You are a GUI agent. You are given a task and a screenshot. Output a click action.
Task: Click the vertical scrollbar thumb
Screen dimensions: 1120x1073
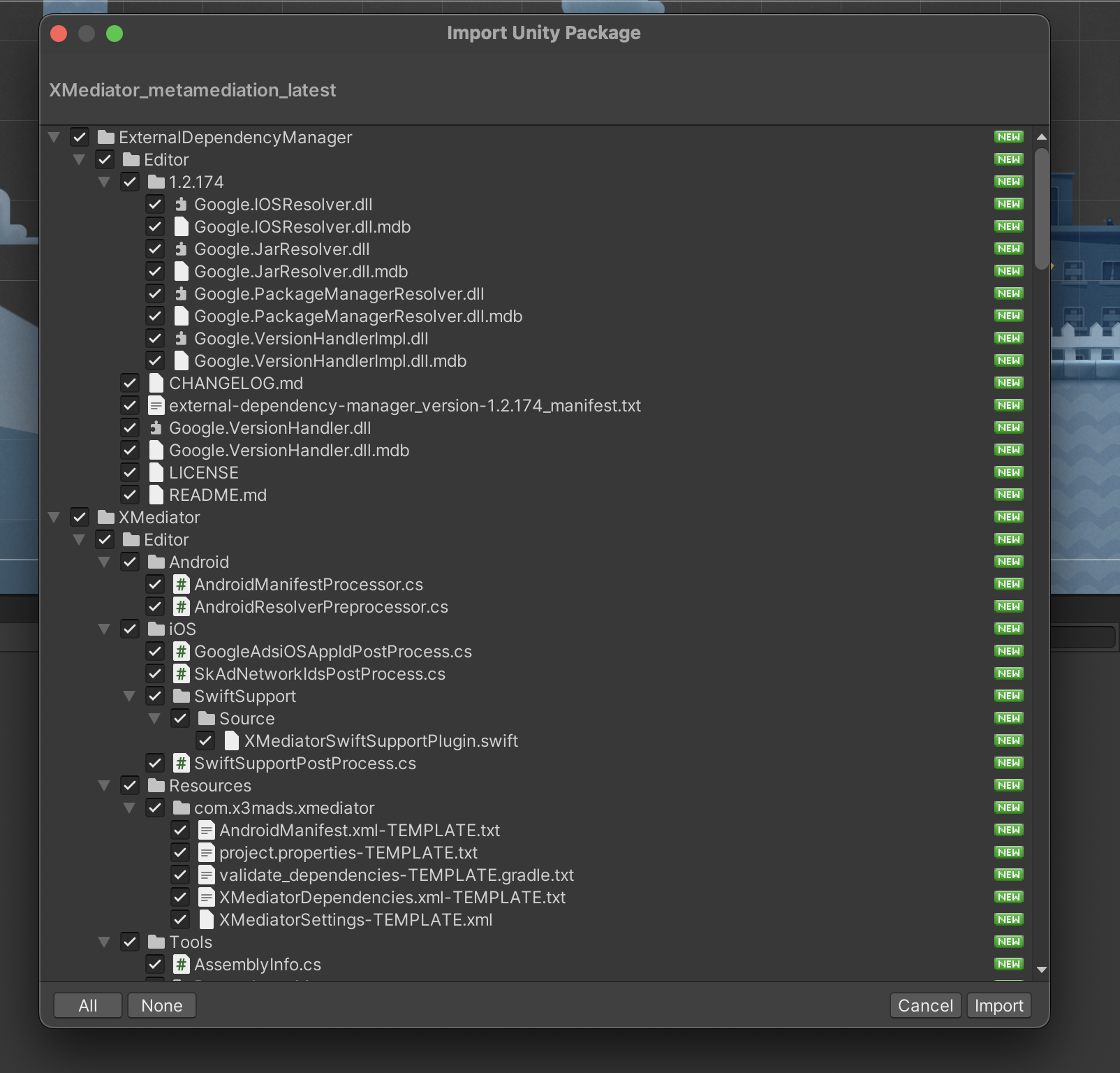pyautogui.click(x=1042, y=208)
